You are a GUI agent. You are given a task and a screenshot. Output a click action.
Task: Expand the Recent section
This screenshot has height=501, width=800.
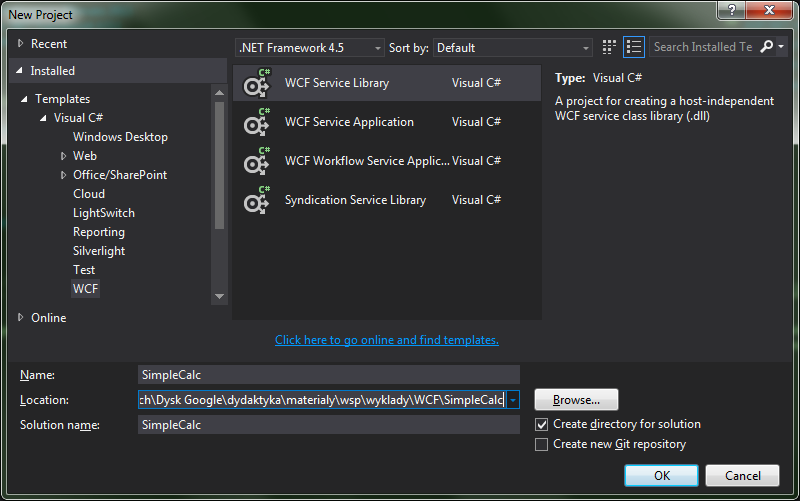click(x=20, y=44)
